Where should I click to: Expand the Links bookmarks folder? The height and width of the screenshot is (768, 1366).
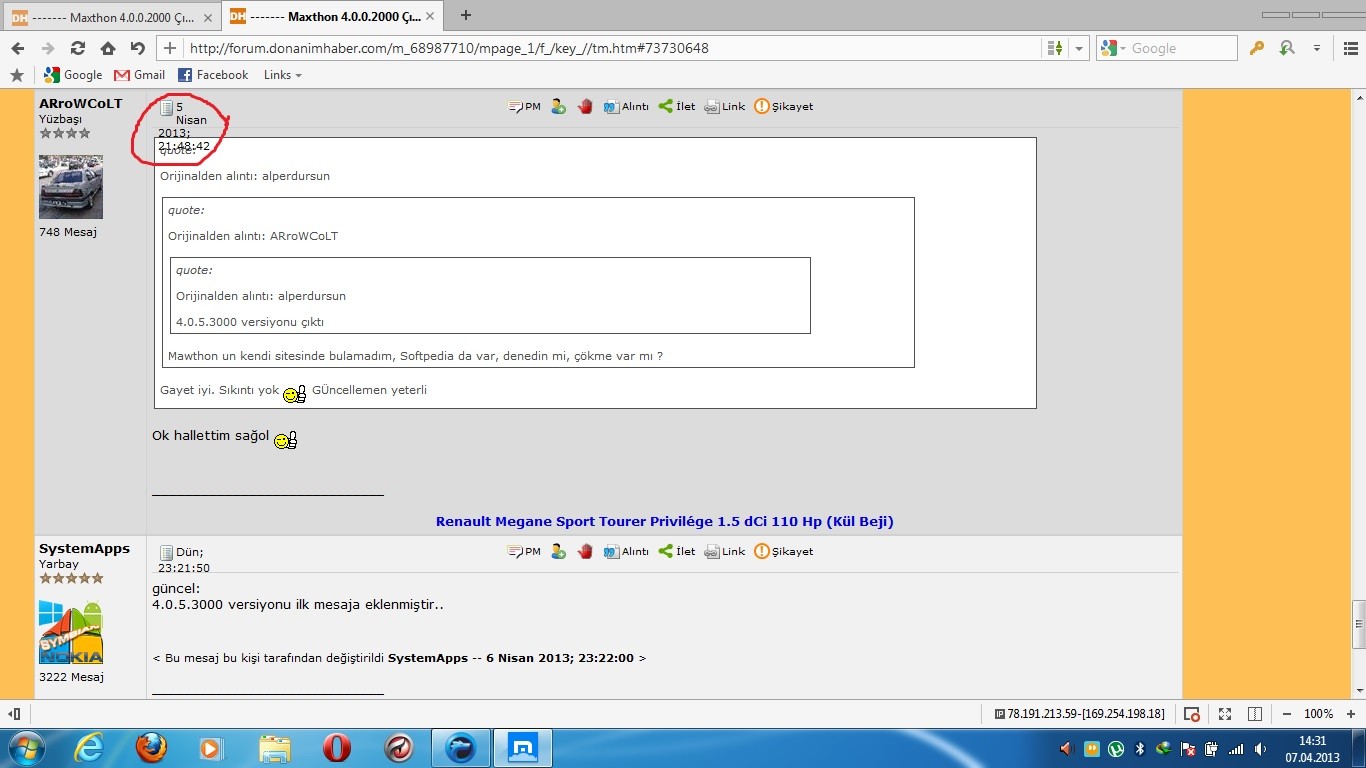pos(282,75)
